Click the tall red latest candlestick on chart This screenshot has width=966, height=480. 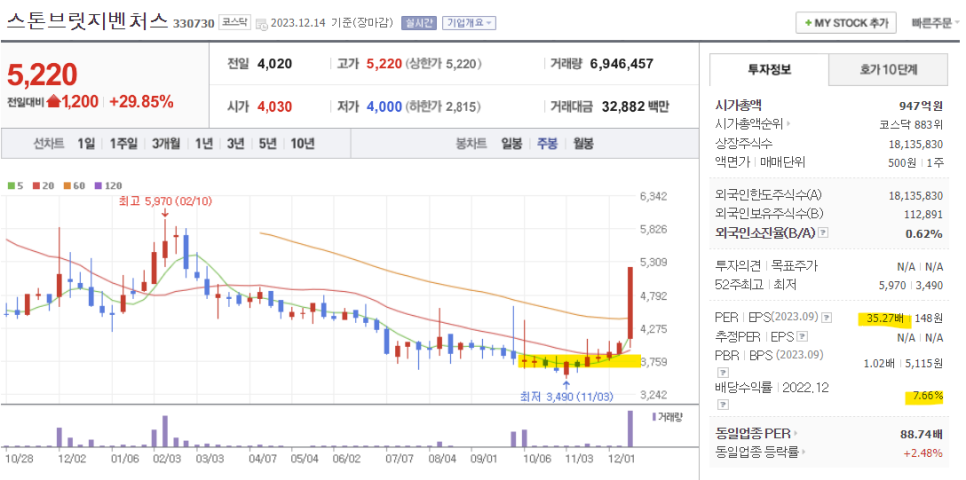630,303
